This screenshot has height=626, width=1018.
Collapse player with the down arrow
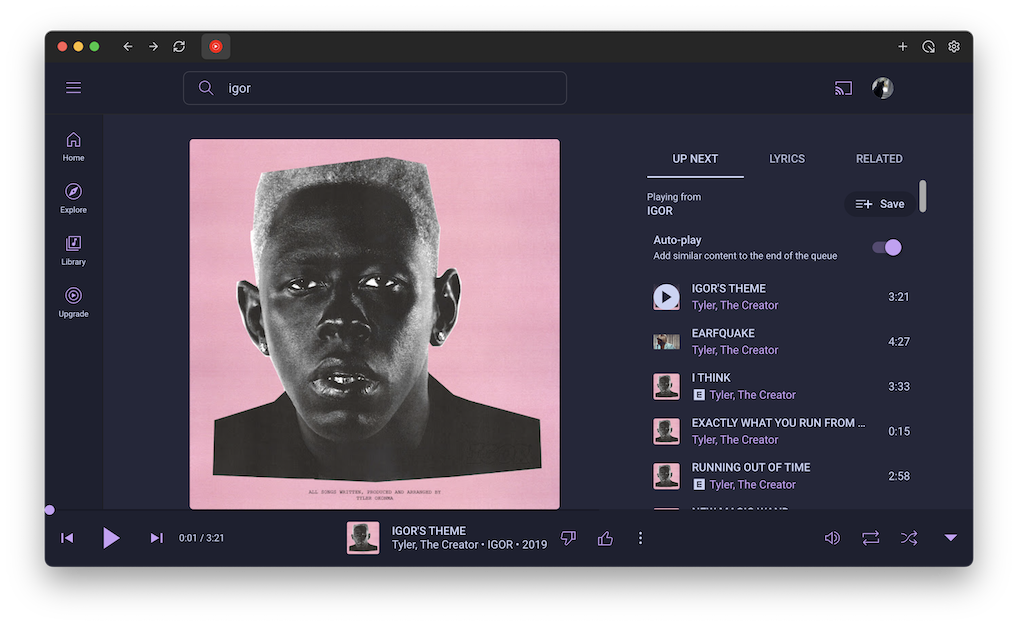pyautogui.click(x=951, y=538)
